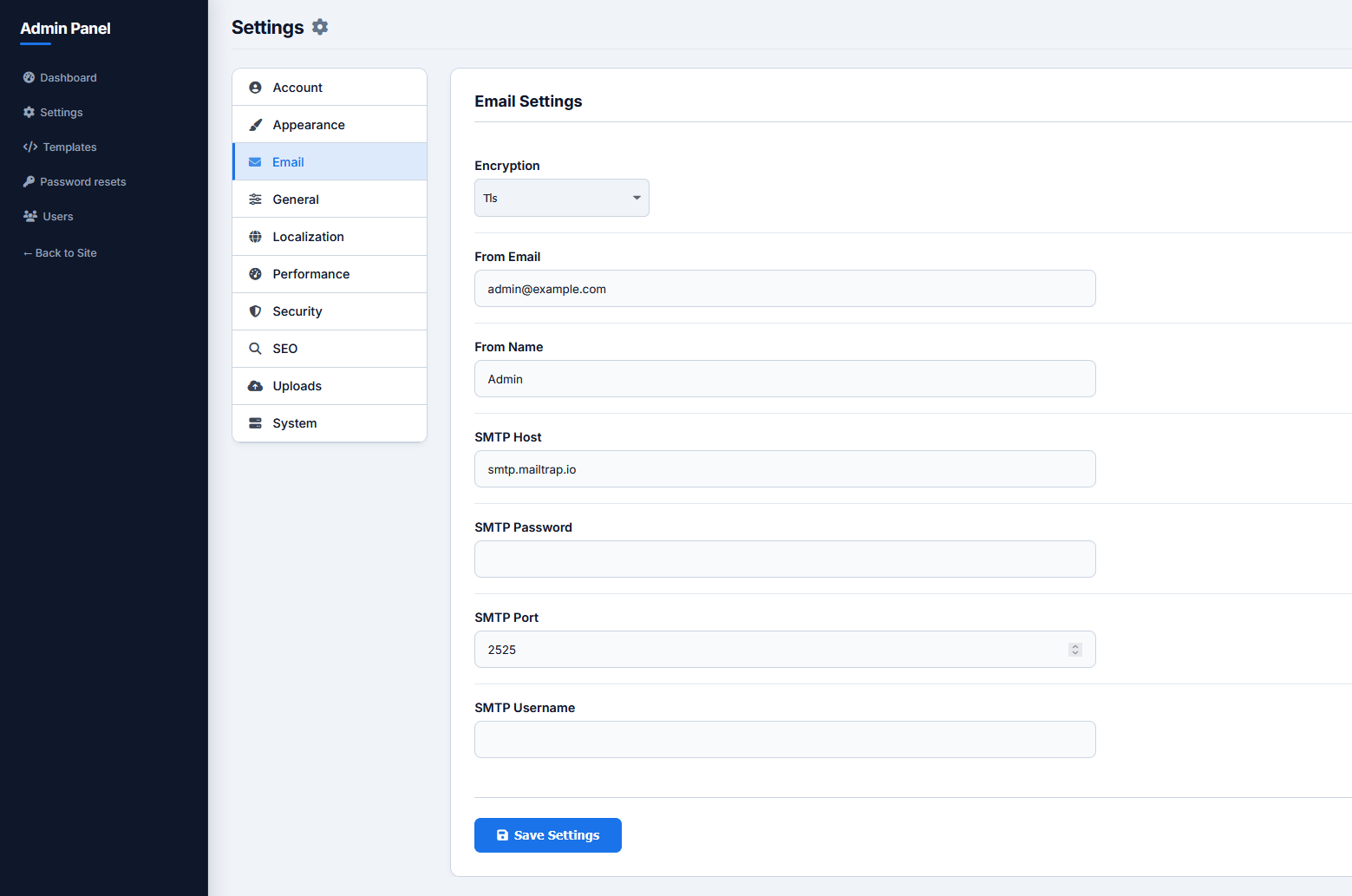Click the General sliders icon
Screen dimensions: 1352x896
(x=255, y=199)
